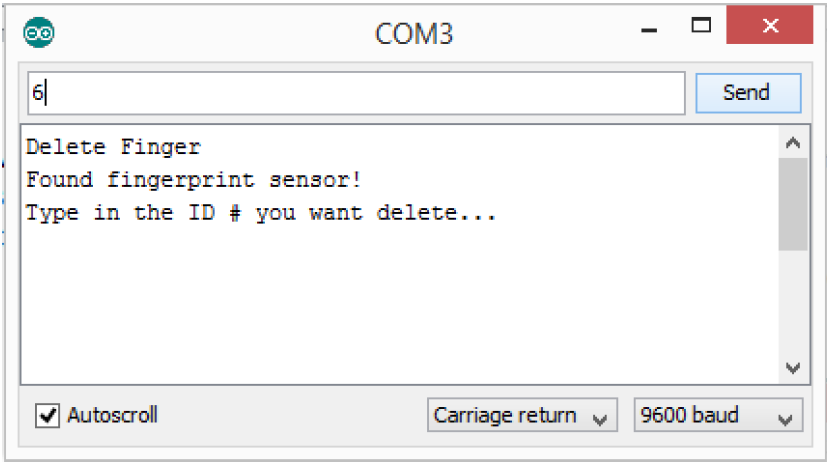The image size is (827, 465).
Task: Click the scroll down arrow in output pane
Action: click(793, 367)
